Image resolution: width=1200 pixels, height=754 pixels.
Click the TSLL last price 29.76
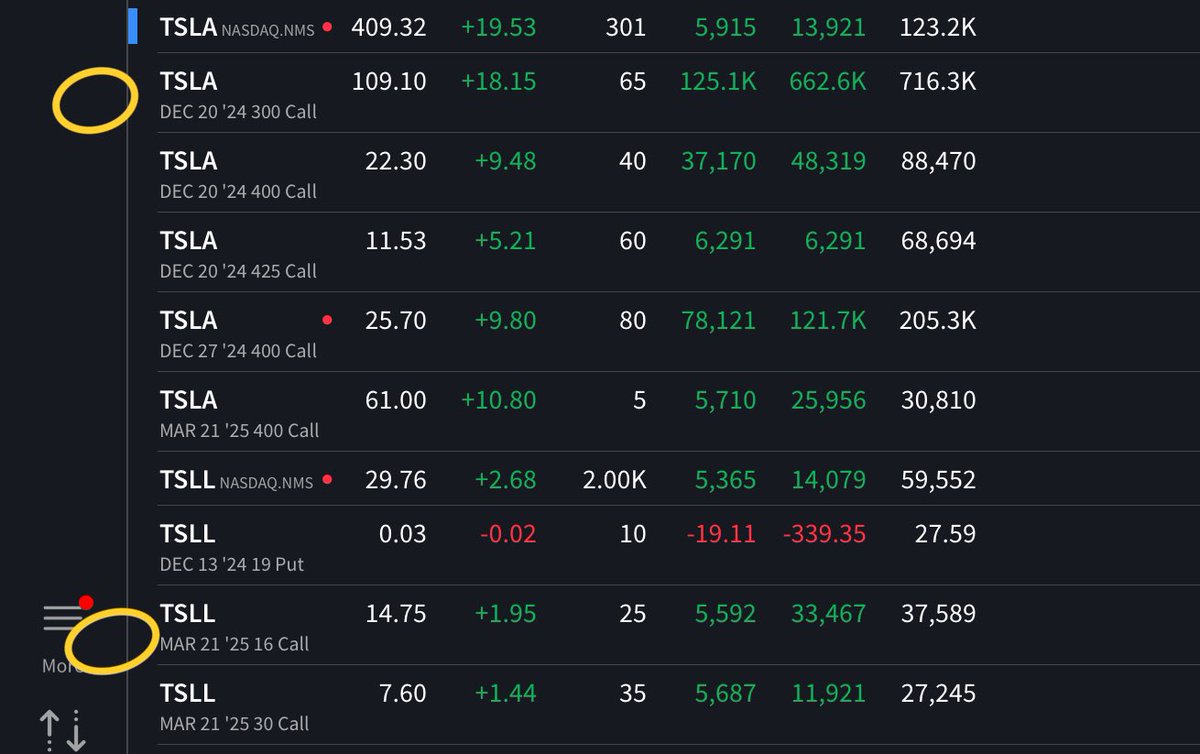point(396,481)
